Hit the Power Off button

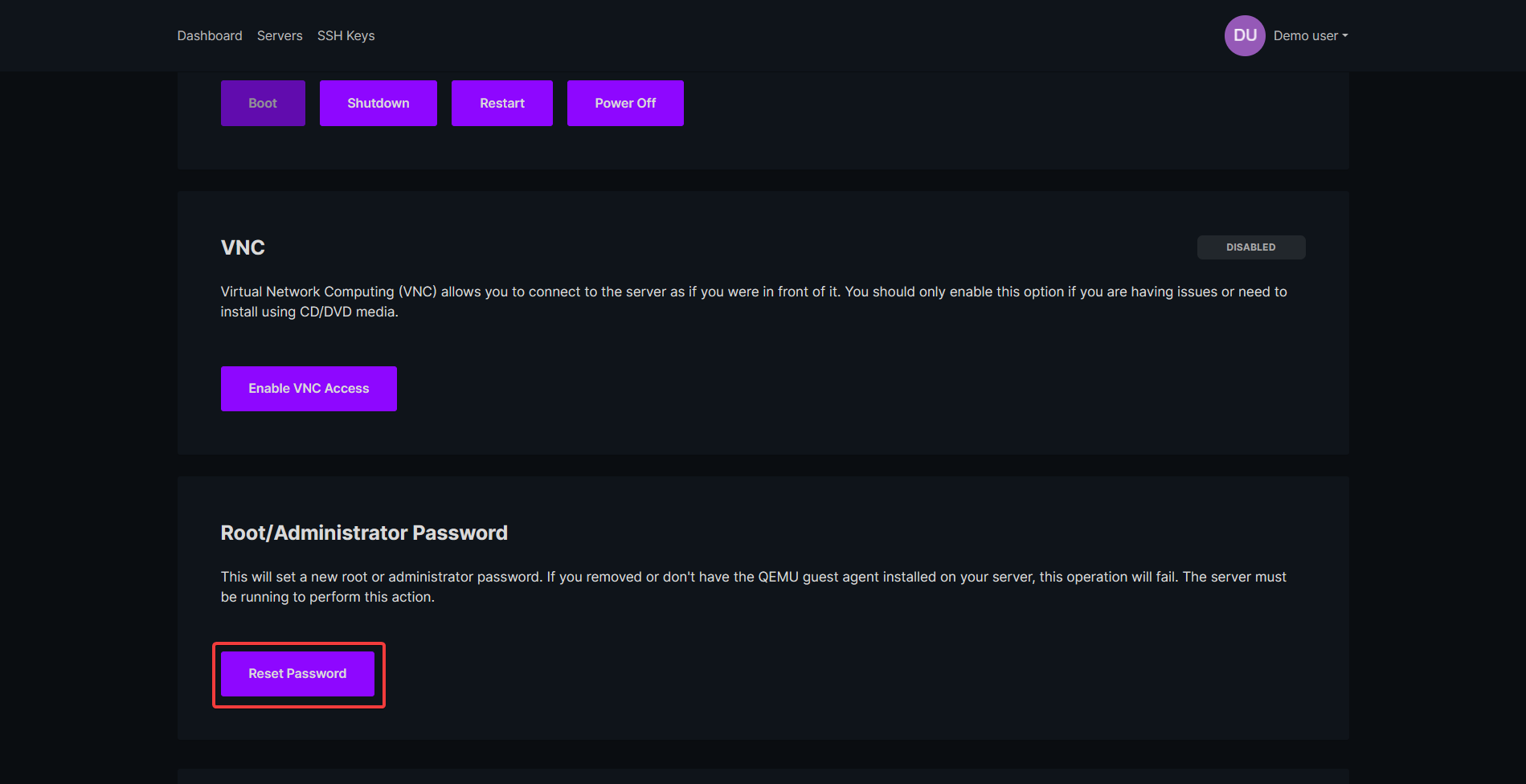point(625,103)
